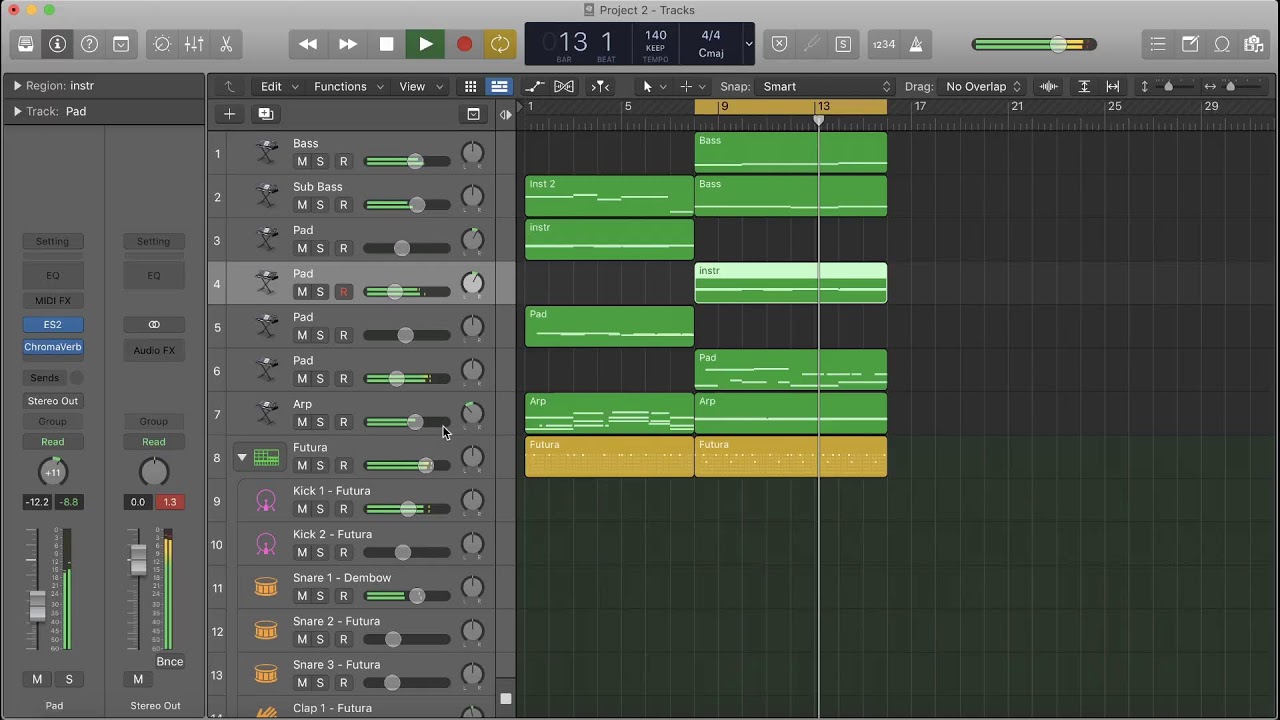This screenshot has width=1280, height=720.
Task: Click the waveform zoom icon
Action: point(1049,87)
